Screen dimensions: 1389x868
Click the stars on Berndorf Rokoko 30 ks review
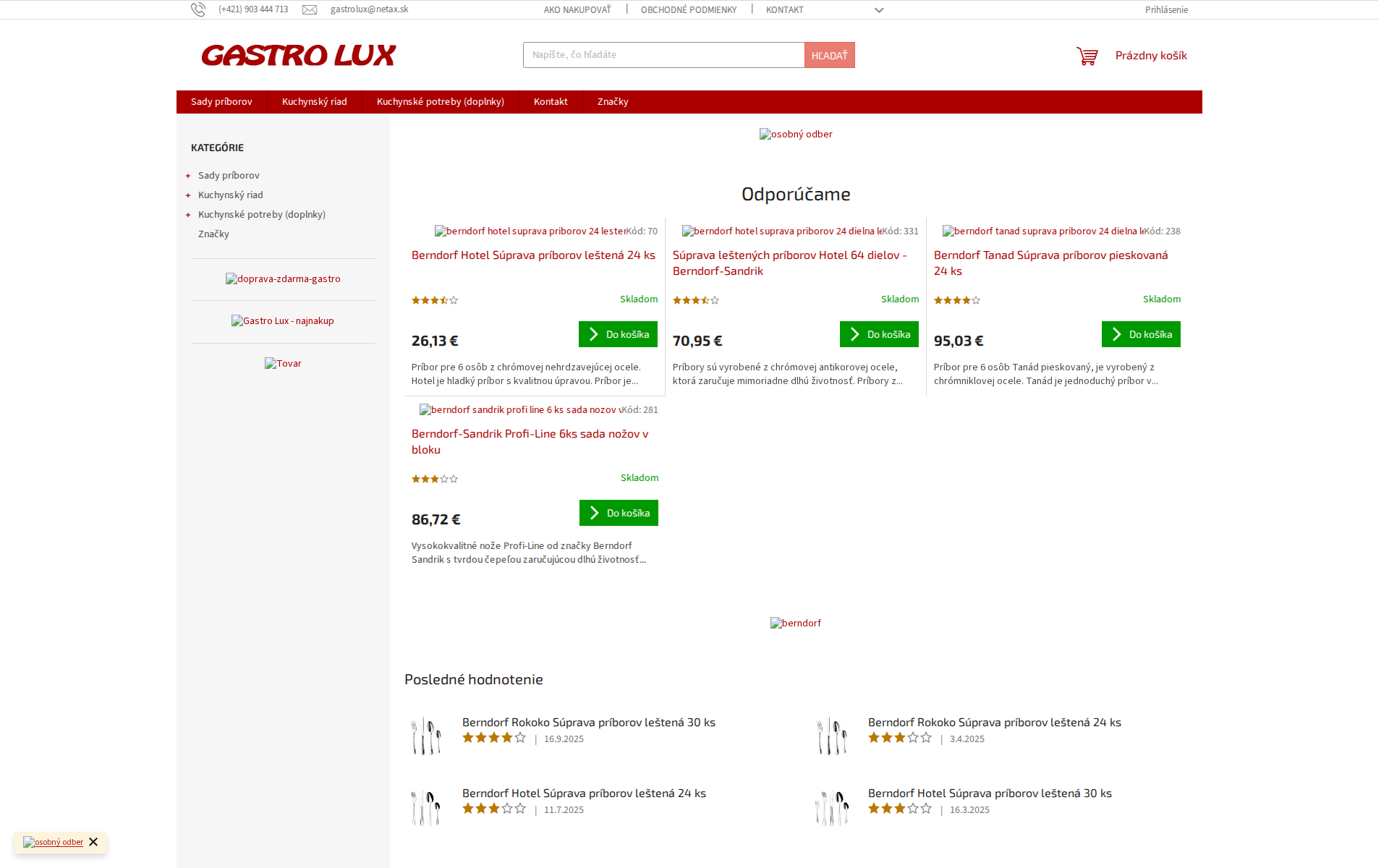494,738
